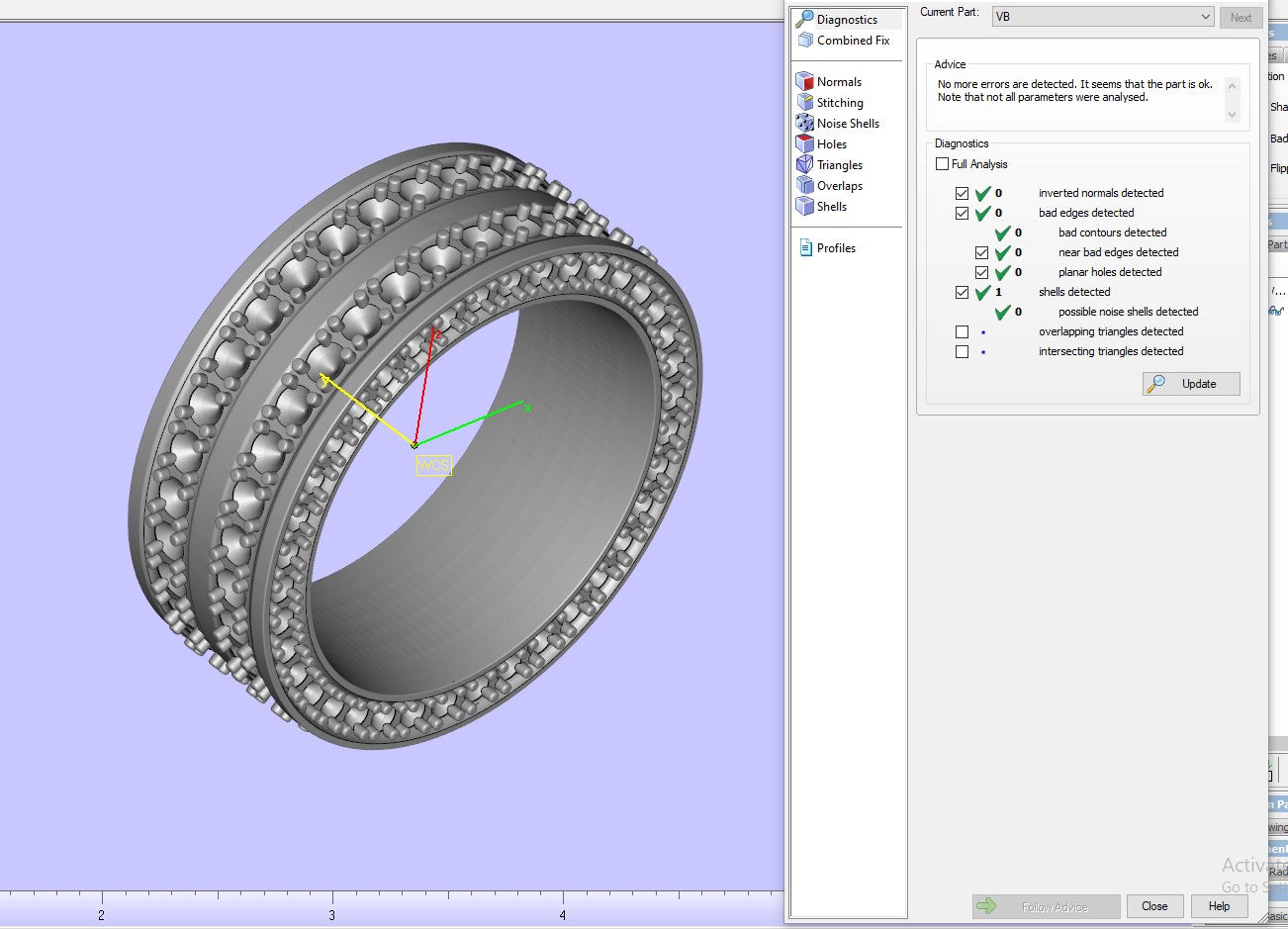The height and width of the screenshot is (929, 1288).
Task: Click the Update button
Action: tap(1191, 384)
